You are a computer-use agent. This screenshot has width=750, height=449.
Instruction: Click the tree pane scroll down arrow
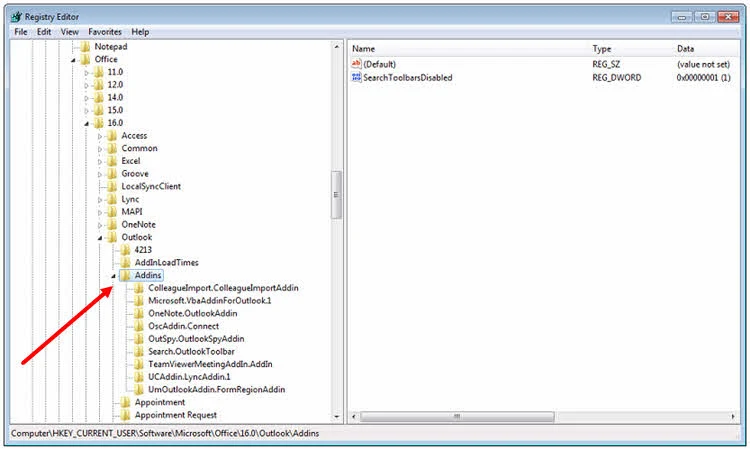[x=337, y=417]
